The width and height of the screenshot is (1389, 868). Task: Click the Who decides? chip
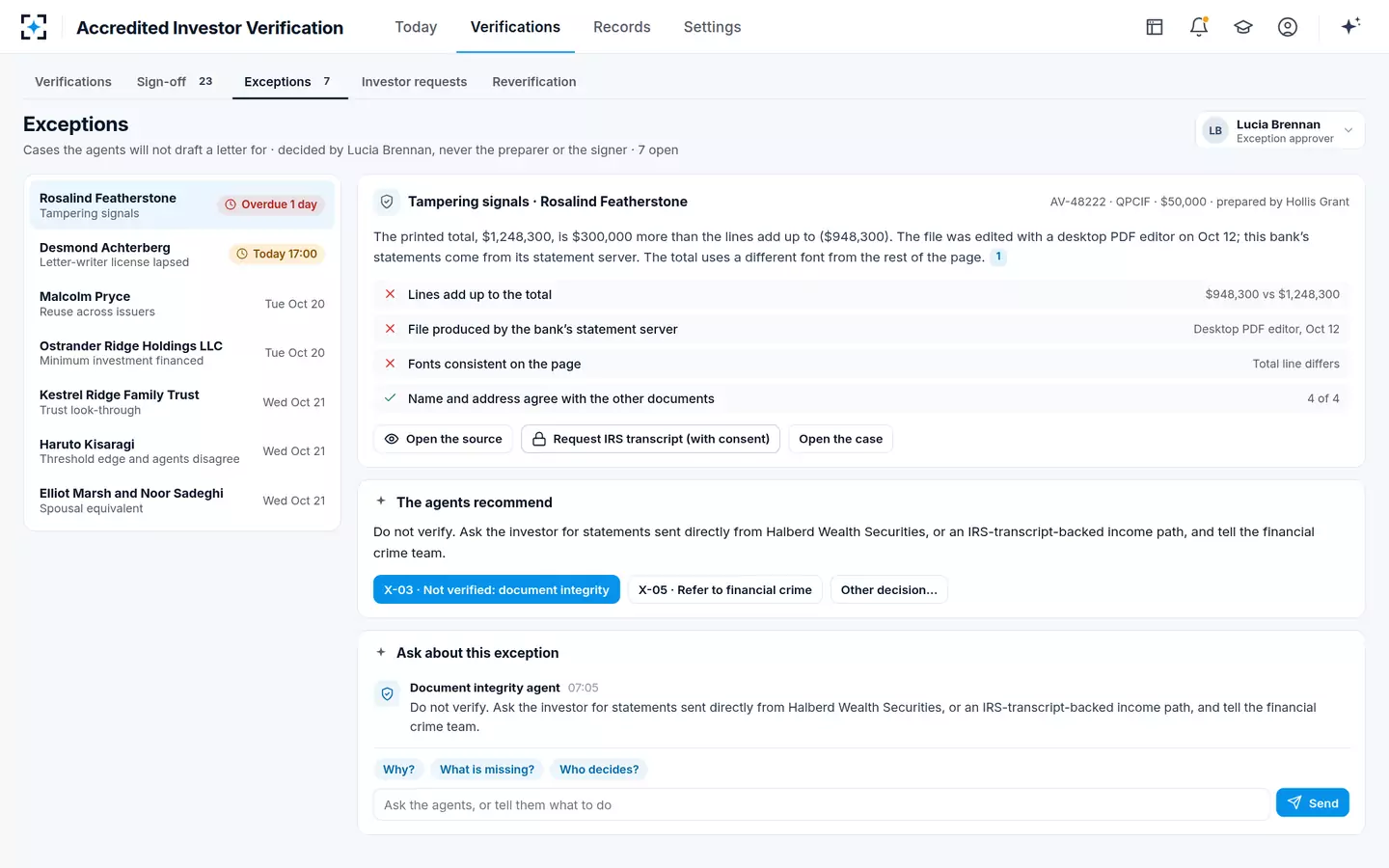599,770
